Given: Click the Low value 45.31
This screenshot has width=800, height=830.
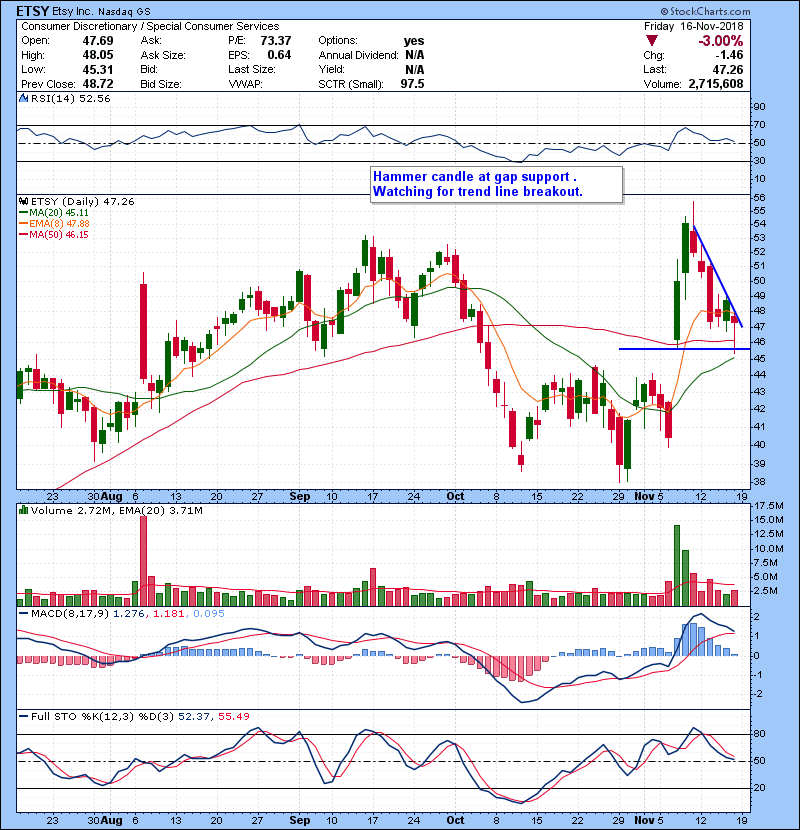Looking at the screenshot, I should pyautogui.click(x=97, y=69).
